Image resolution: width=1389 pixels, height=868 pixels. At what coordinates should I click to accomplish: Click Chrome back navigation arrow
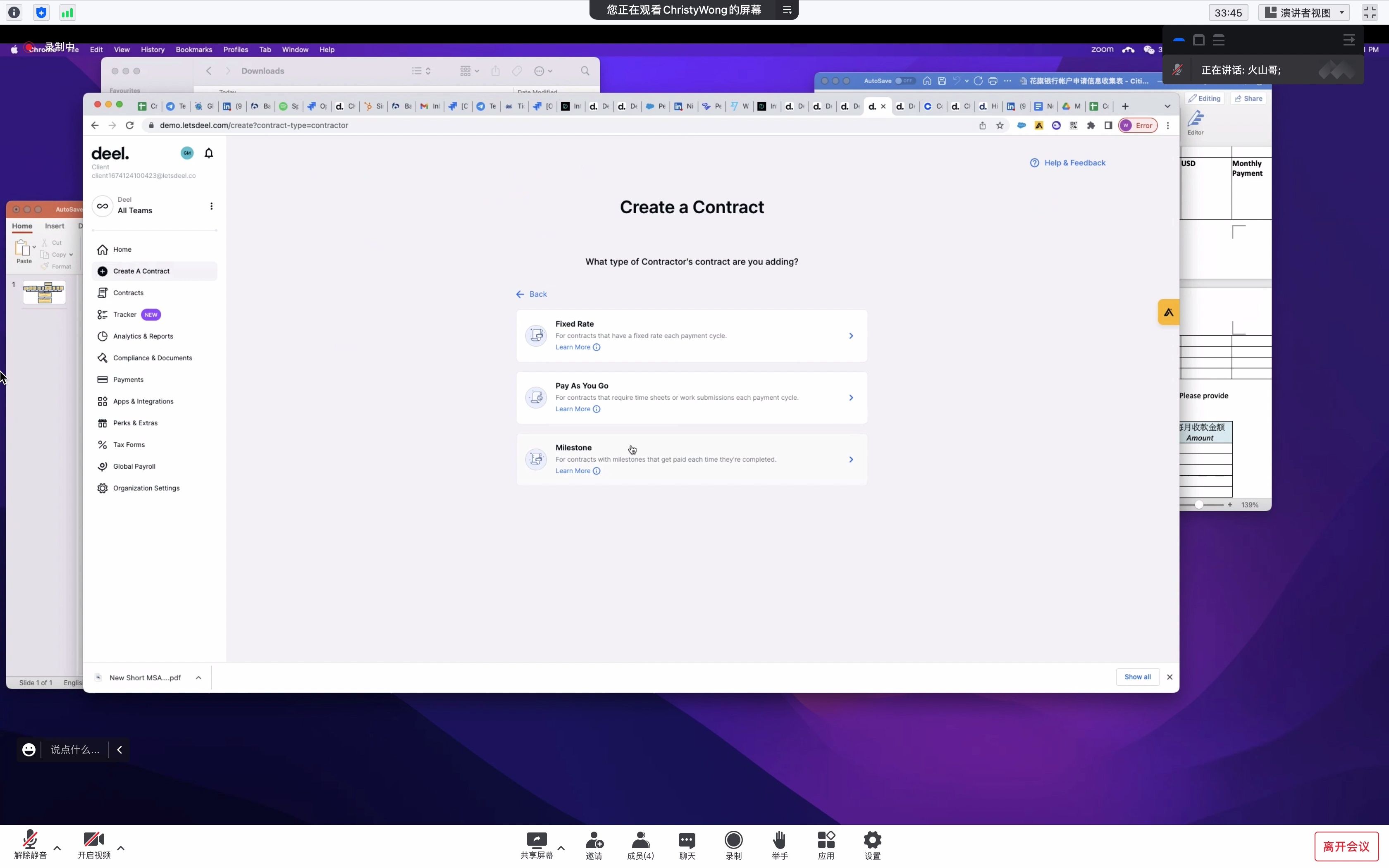pyautogui.click(x=95, y=125)
